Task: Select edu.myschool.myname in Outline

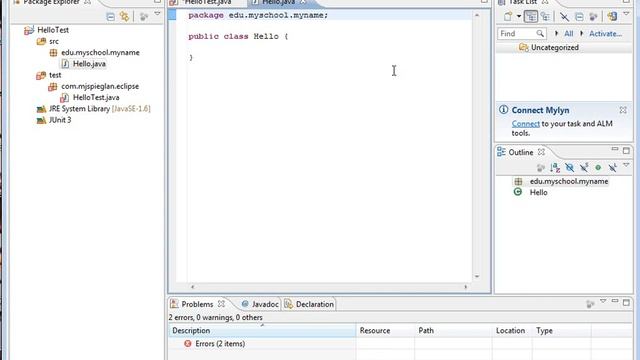Action: coord(569,181)
